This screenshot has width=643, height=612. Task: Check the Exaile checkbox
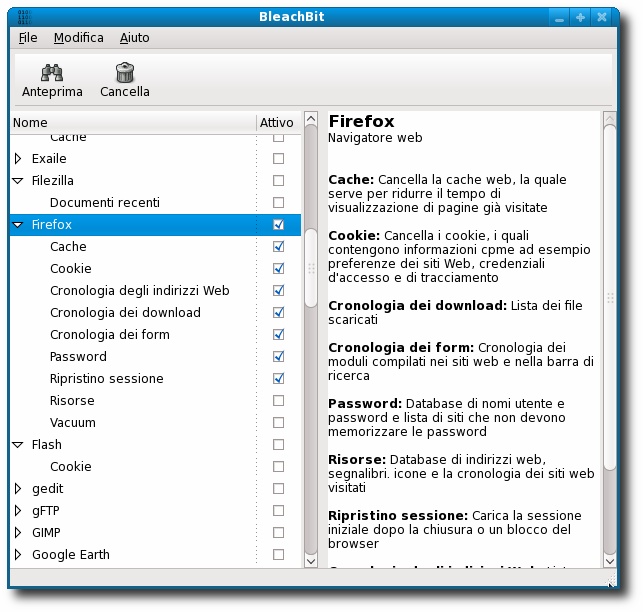coord(278,158)
